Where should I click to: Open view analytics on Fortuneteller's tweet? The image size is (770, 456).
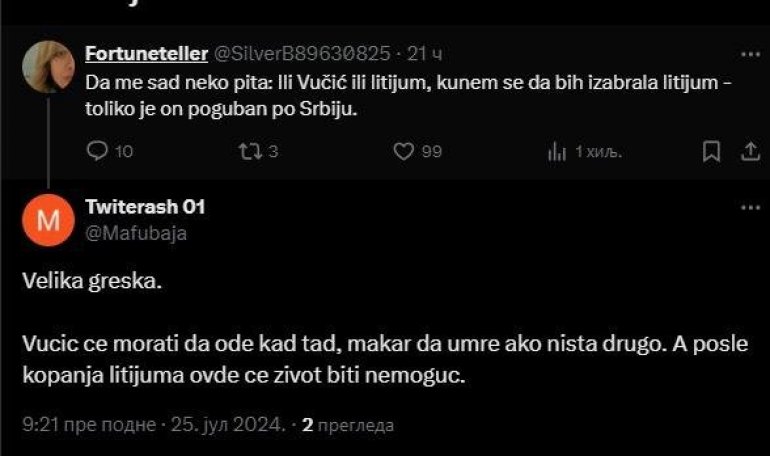point(558,151)
